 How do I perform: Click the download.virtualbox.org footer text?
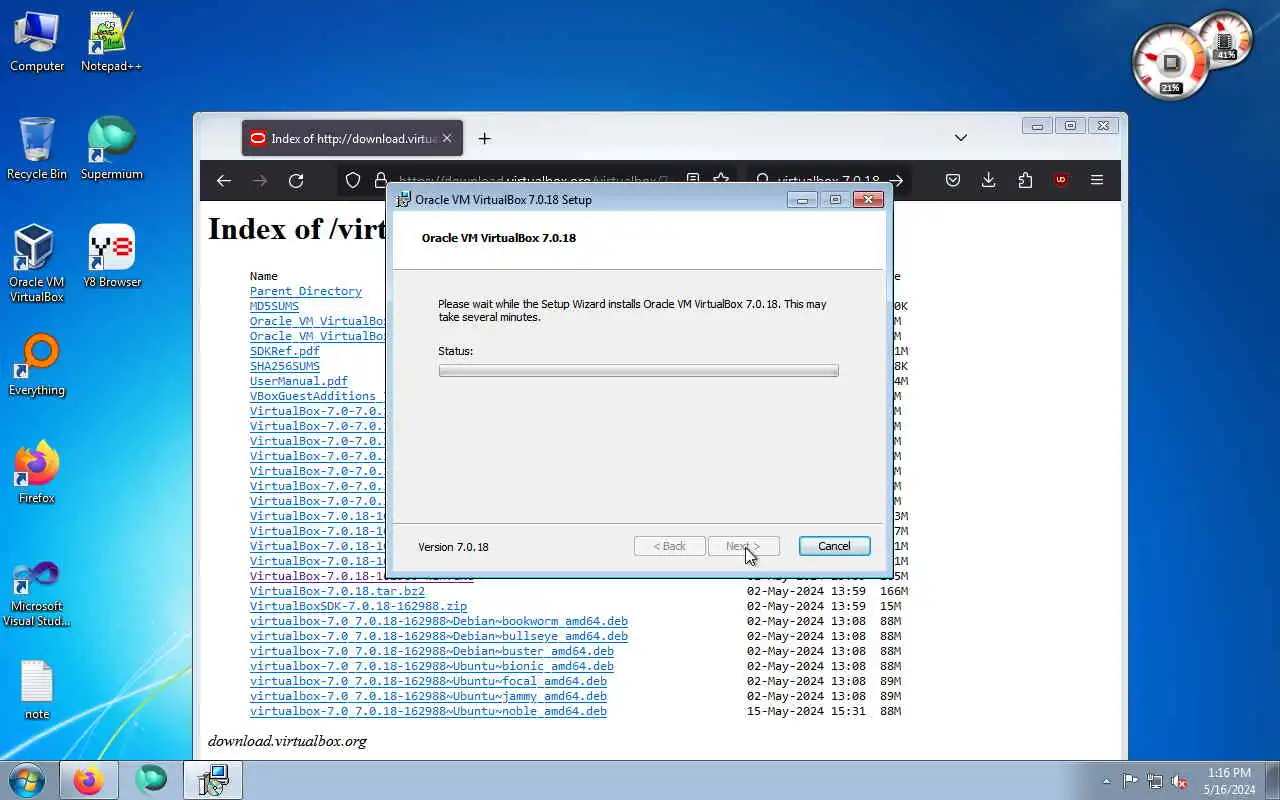coord(287,741)
